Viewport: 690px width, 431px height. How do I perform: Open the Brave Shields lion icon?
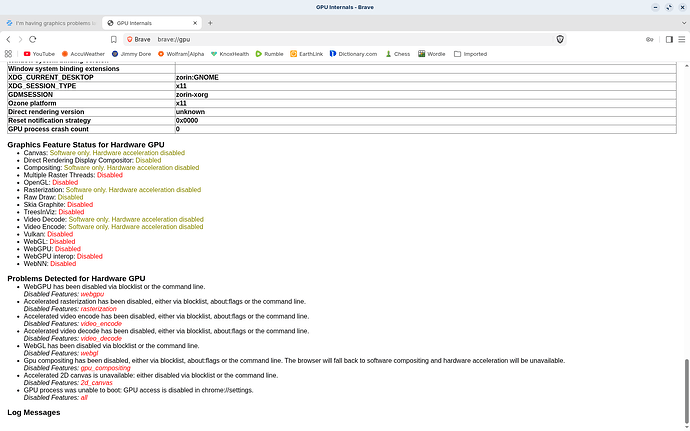click(560, 40)
